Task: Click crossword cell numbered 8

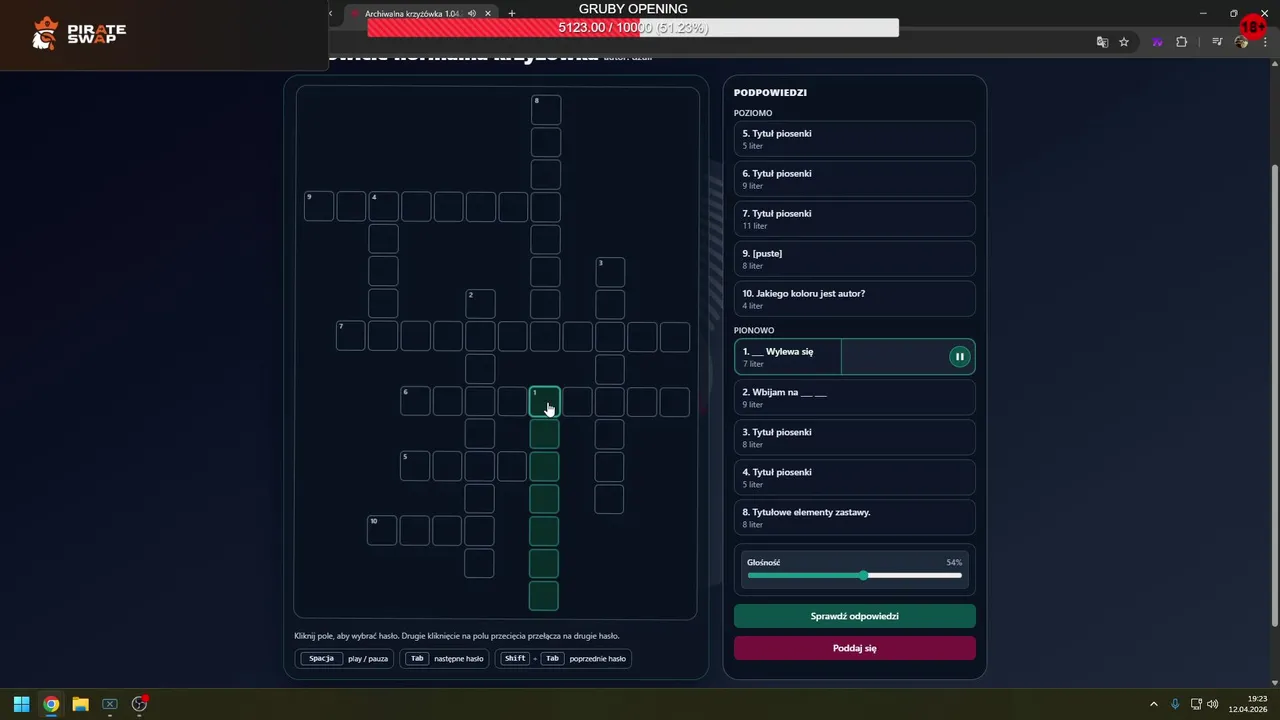Action: (546, 110)
